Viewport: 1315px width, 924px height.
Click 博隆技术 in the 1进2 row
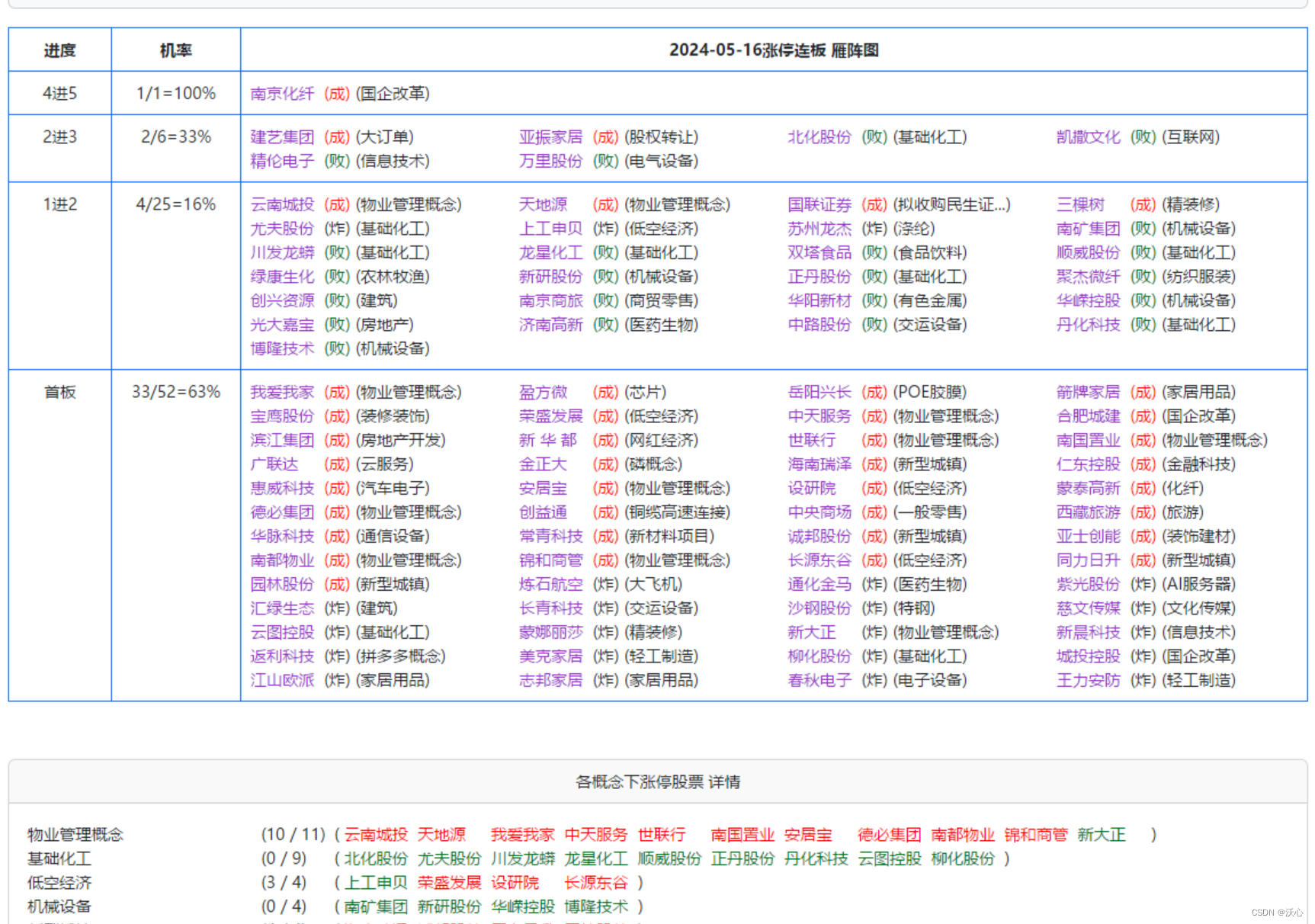tap(282, 348)
